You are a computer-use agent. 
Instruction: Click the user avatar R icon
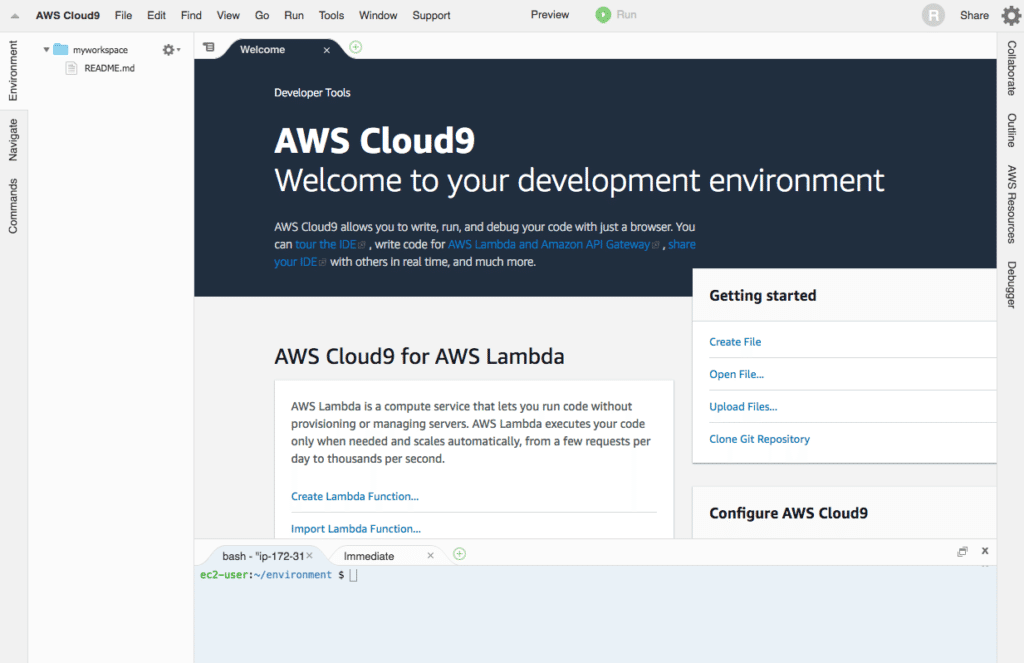pos(933,15)
